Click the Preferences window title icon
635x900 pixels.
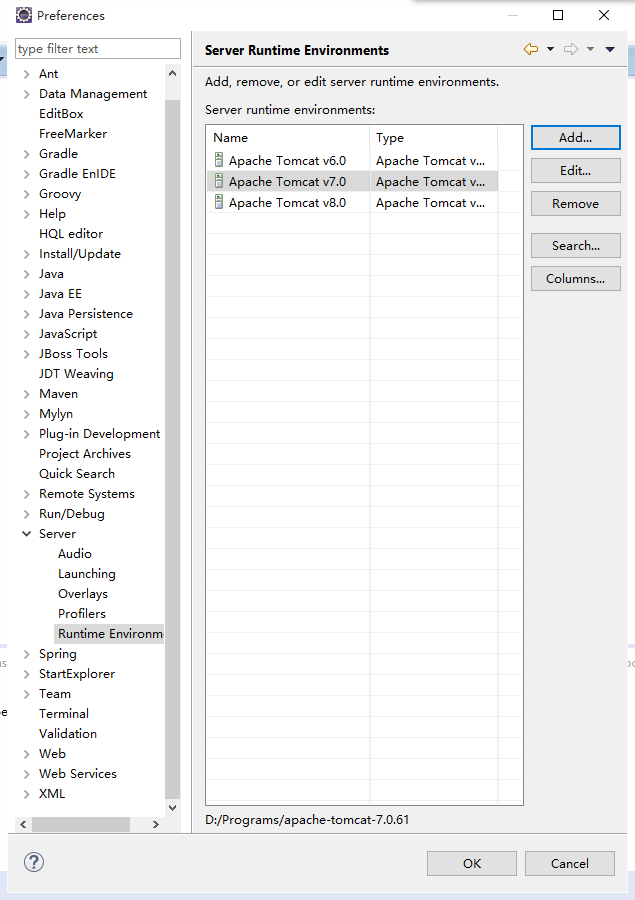(23, 15)
